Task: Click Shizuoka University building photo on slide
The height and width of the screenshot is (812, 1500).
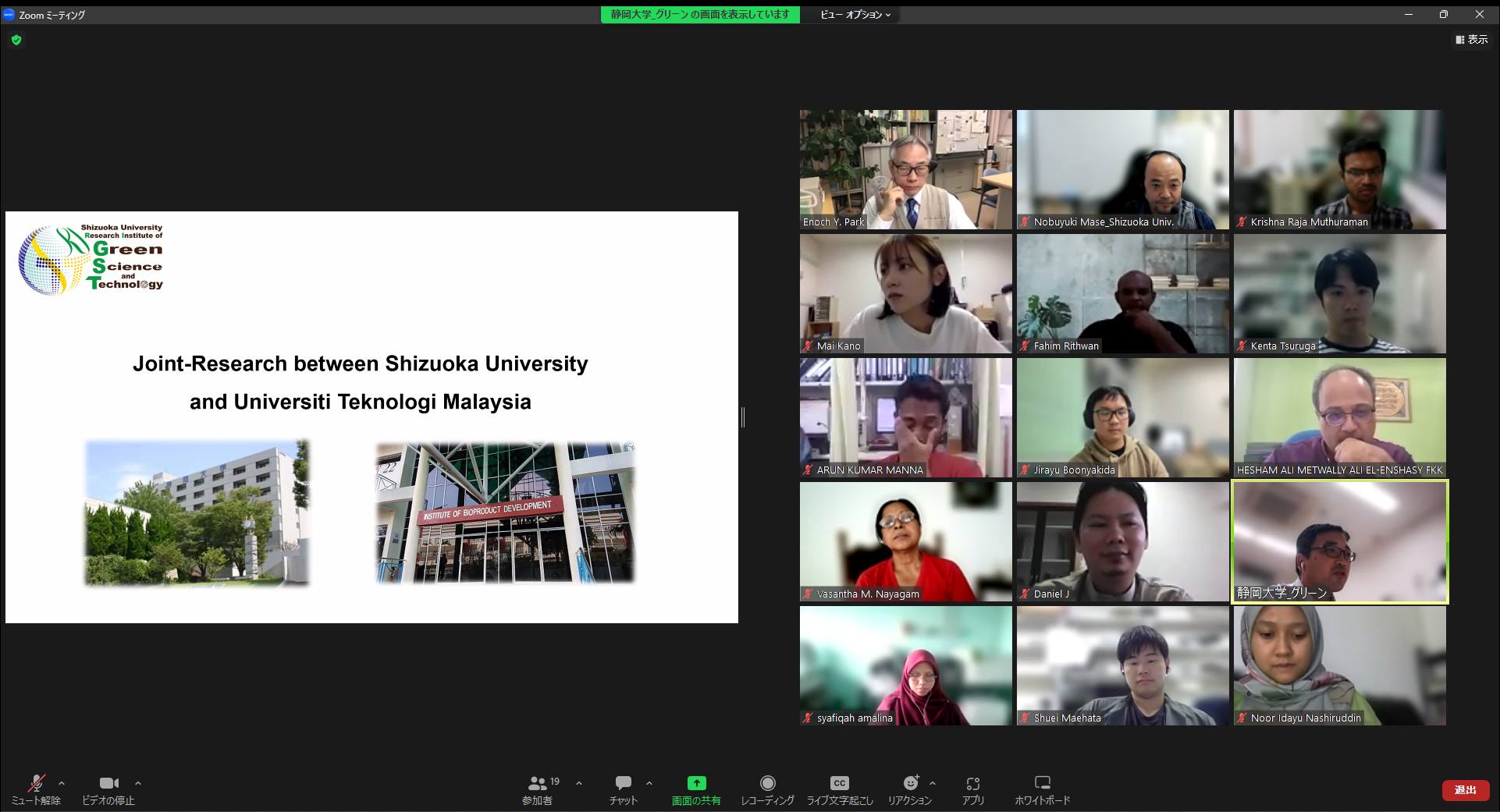Action: [x=197, y=512]
